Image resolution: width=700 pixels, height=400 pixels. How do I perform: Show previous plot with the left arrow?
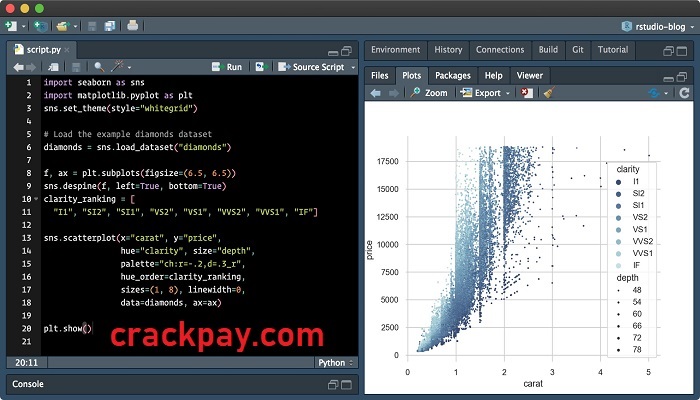(376, 93)
